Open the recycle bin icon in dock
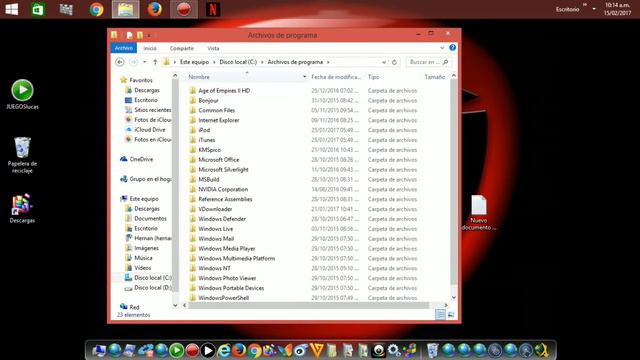The width and height of the screenshot is (640, 360). coord(432,350)
